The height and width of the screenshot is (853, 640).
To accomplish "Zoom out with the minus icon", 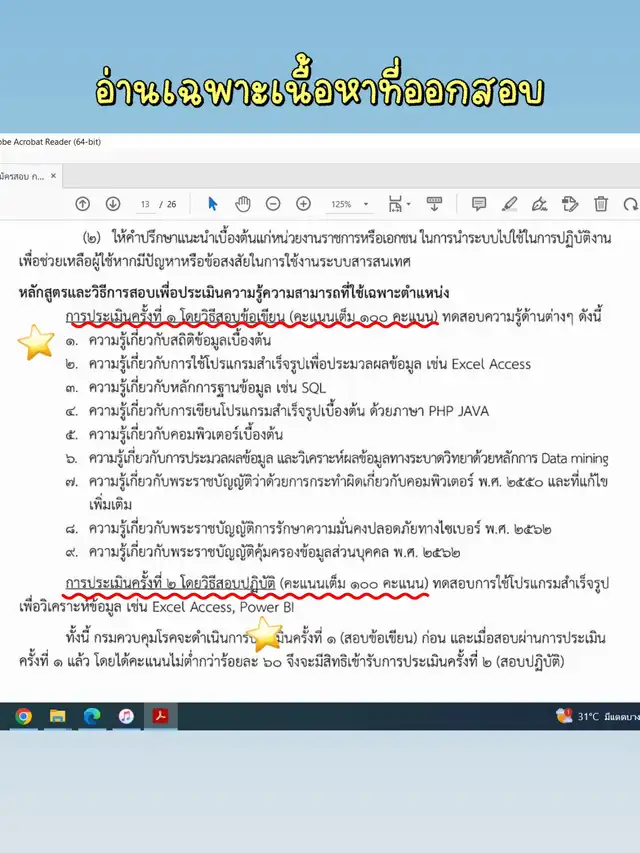I will click(x=273, y=204).
